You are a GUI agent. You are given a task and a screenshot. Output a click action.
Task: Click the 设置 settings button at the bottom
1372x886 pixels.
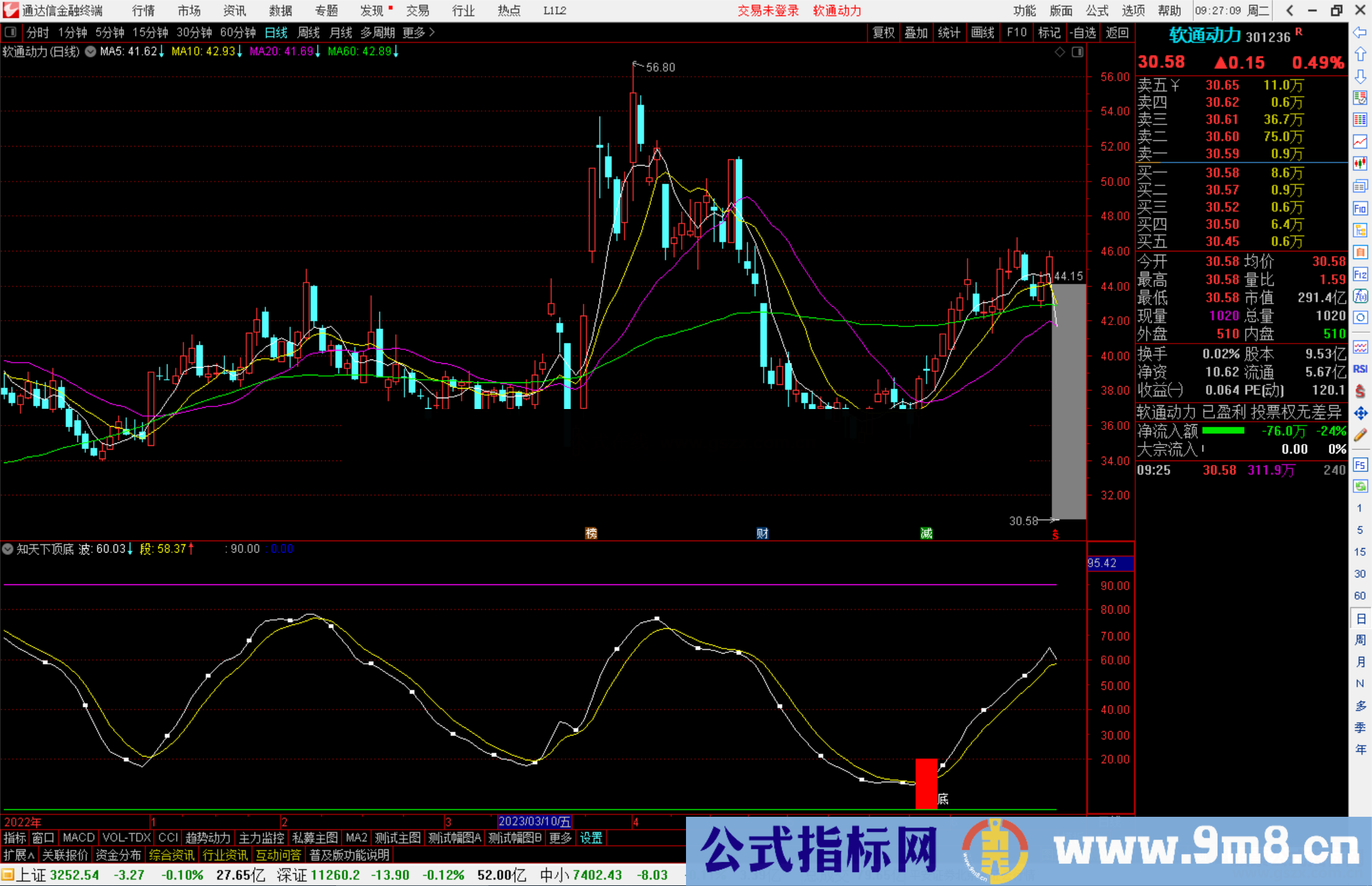[x=591, y=838]
